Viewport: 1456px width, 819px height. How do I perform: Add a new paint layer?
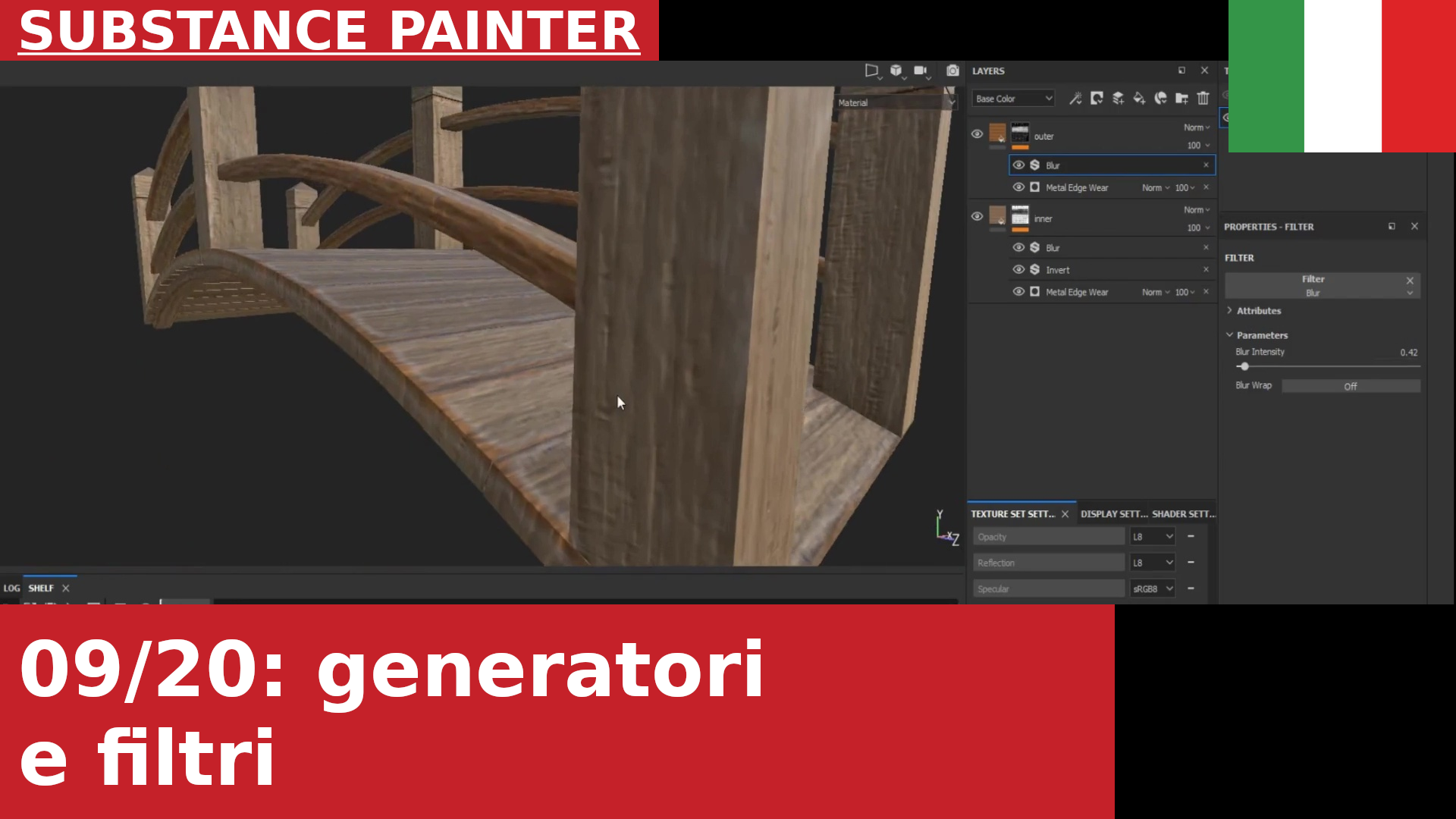point(1118,99)
